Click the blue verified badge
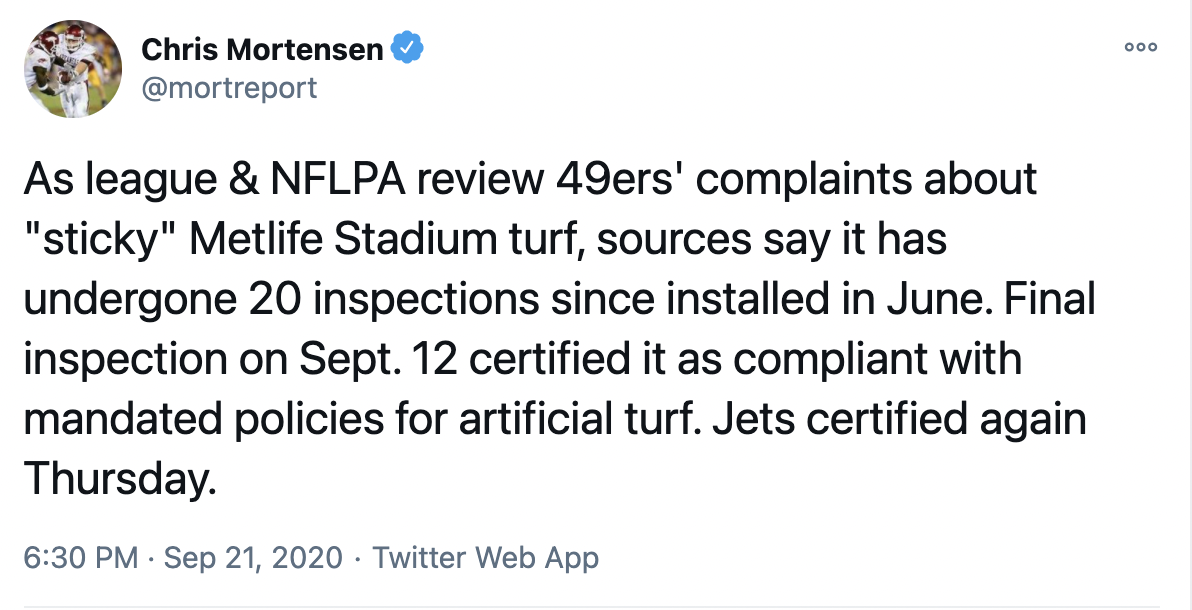Image resolution: width=1192 pixels, height=610 pixels. pyautogui.click(x=407, y=49)
